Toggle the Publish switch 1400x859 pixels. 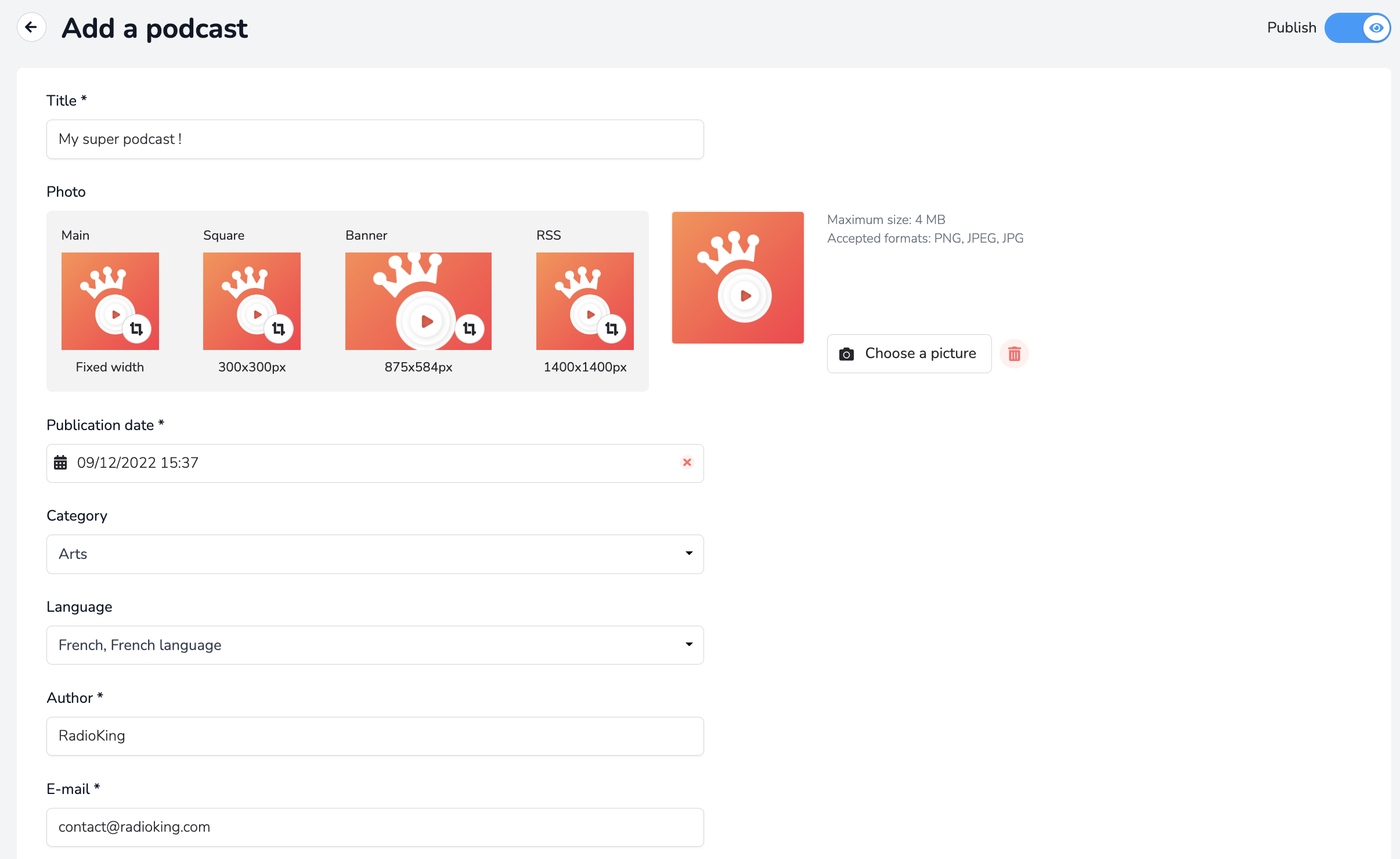click(x=1357, y=28)
